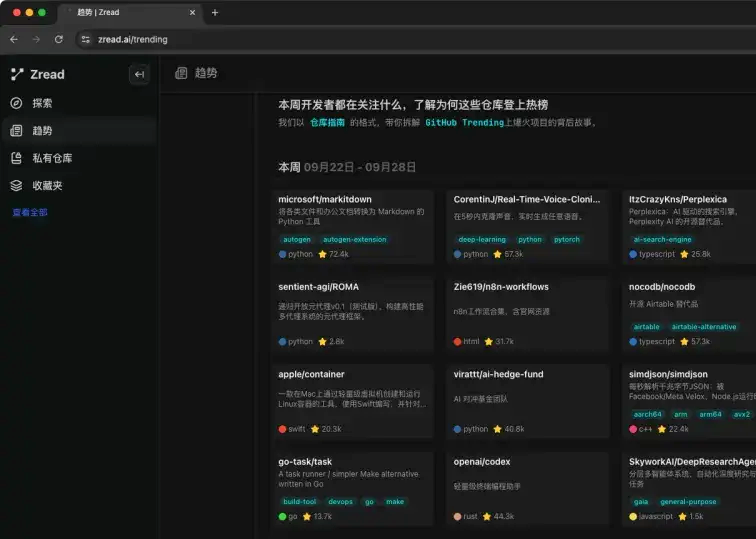Open a new browser tab
The height and width of the screenshot is (539, 756).
tap(215, 13)
